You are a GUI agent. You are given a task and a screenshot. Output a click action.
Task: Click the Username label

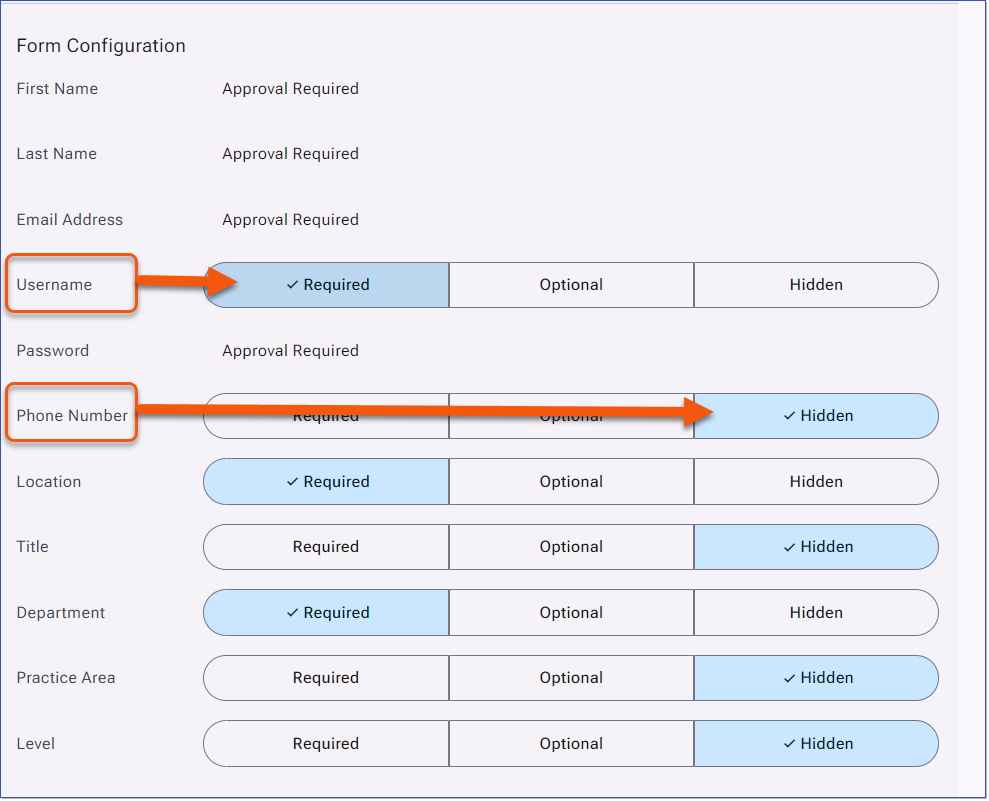coord(54,285)
